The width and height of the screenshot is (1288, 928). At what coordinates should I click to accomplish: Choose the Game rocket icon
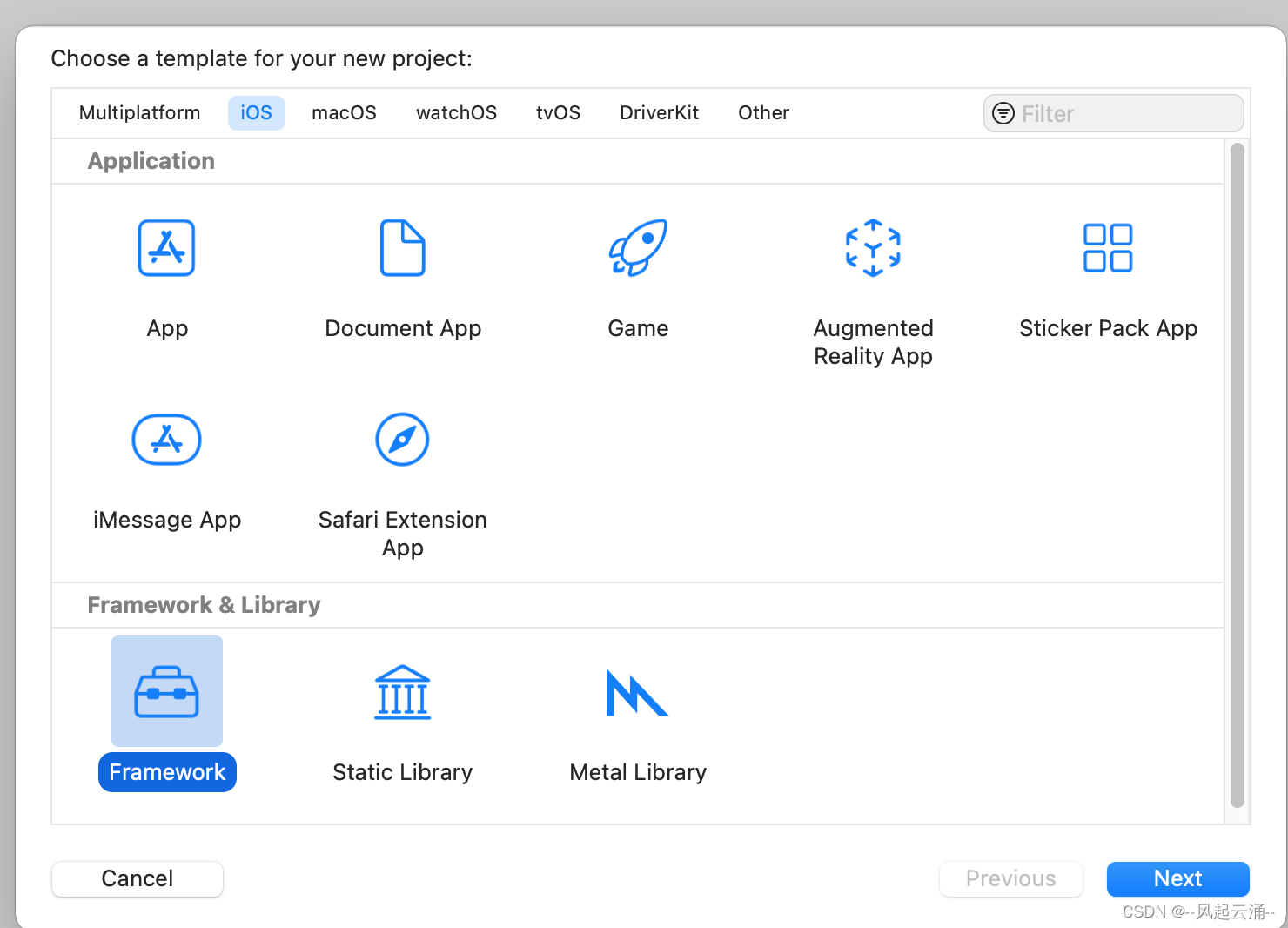pyautogui.click(x=638, y=248)
